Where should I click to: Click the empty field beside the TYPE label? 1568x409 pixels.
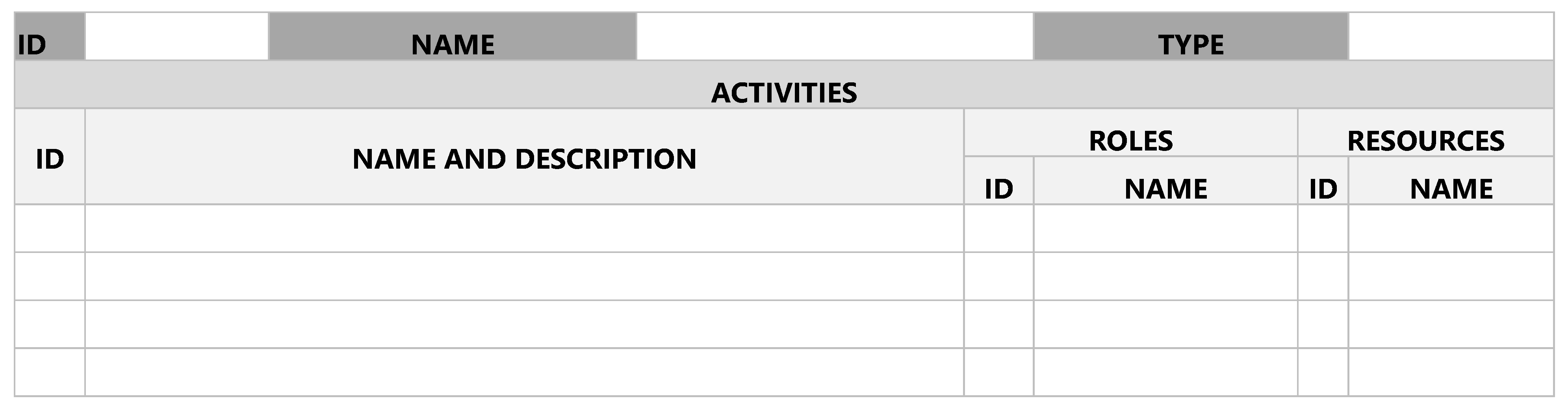pyautogui.click(x=1451, y=37)
